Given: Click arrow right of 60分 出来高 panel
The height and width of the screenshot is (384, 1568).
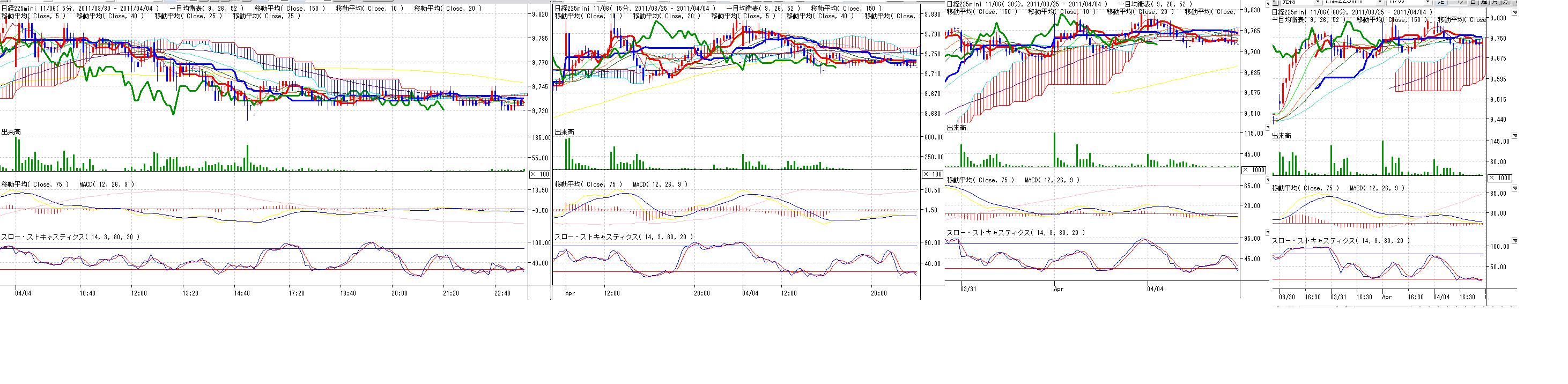Looking at the screenshot, I should coord(1514,136).
